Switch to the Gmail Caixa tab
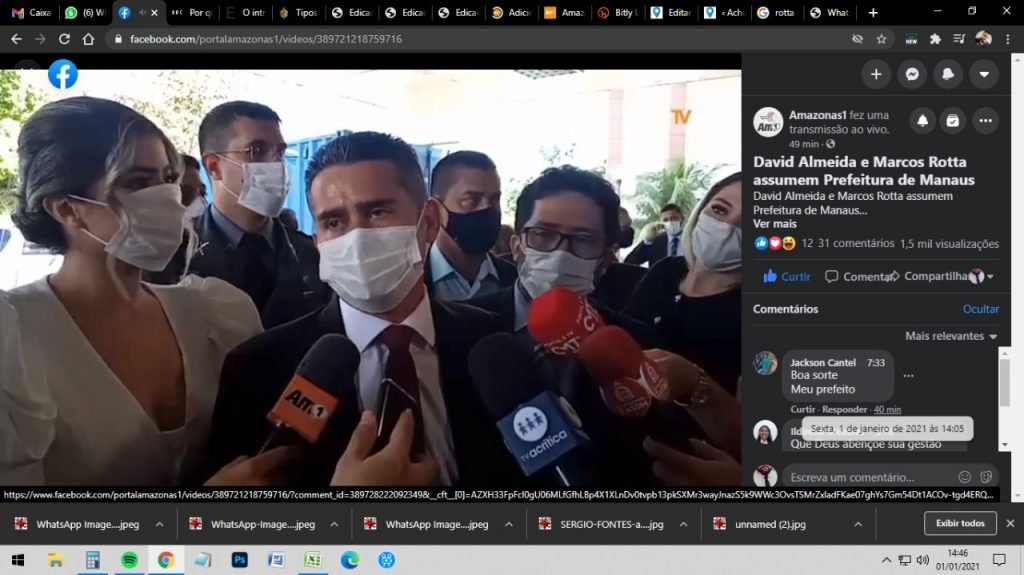Image resolution: width=1024 pixels, height=575 pixels. [32, 12]
